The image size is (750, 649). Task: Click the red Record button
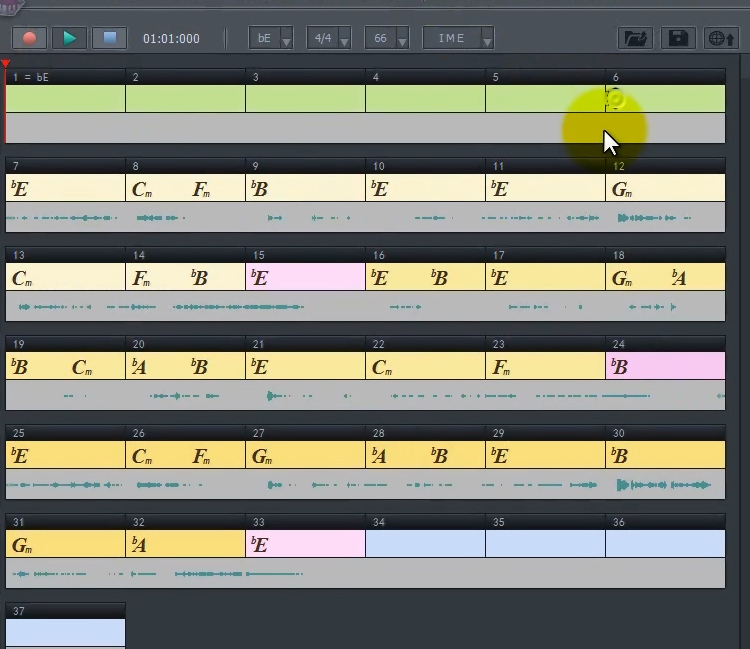pyautogui.click(x=30, y=38)
